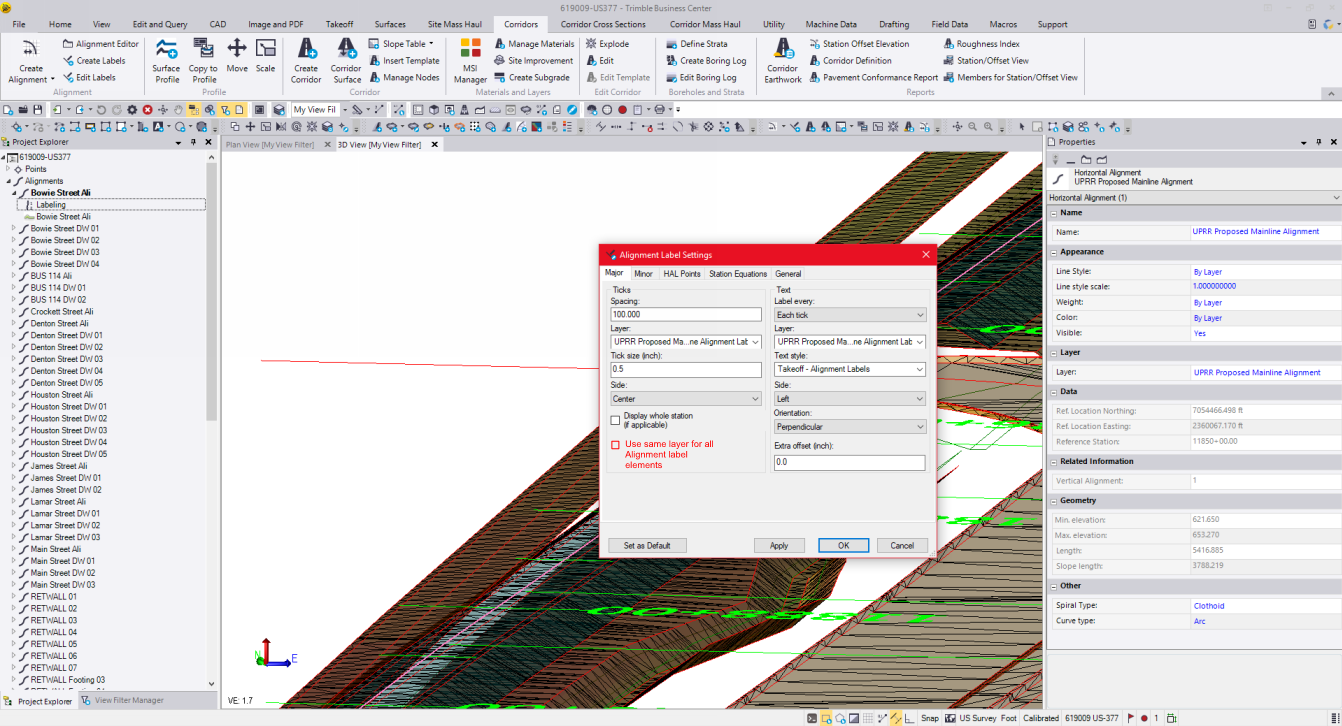The image size is (1342, 726).
Task: Click the Move profile tool
Action: coord(237,56)
